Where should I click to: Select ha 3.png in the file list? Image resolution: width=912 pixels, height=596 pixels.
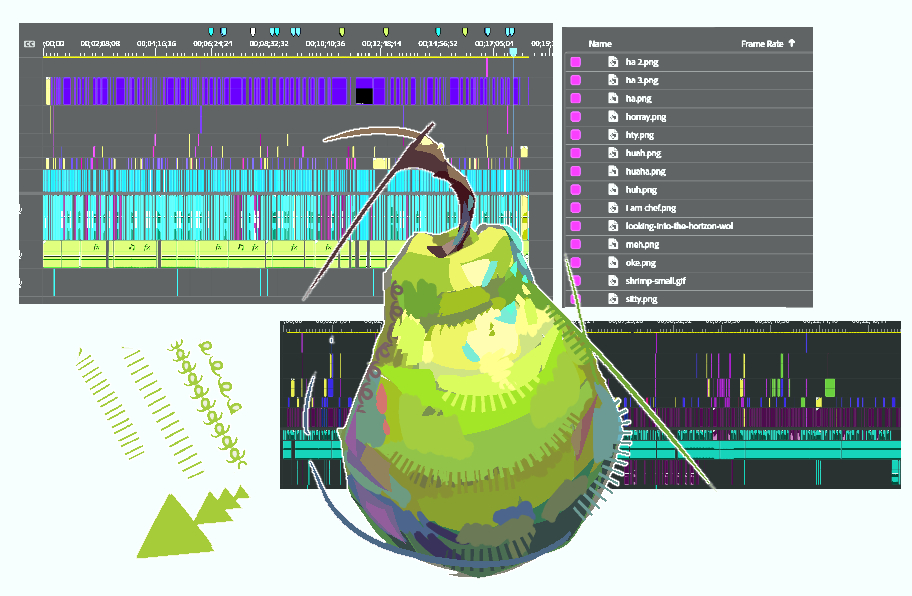pos(641,80)
